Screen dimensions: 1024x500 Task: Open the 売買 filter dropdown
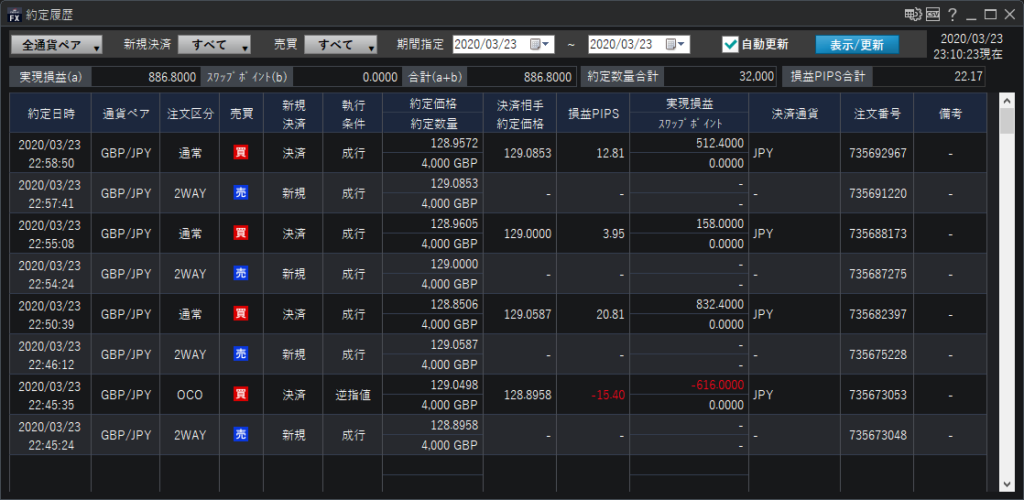pyautogui.click(x=341, y=45)
